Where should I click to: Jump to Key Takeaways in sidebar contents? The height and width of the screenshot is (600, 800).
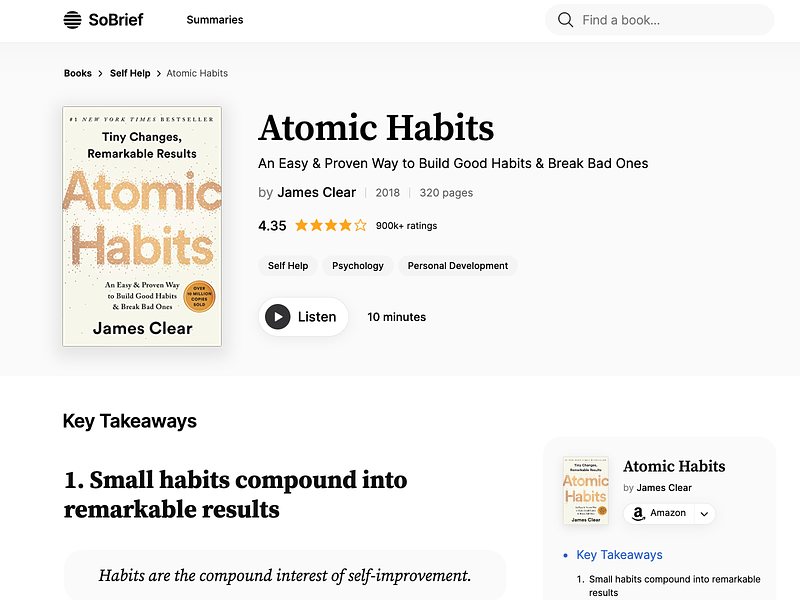(x=619, y=555)
